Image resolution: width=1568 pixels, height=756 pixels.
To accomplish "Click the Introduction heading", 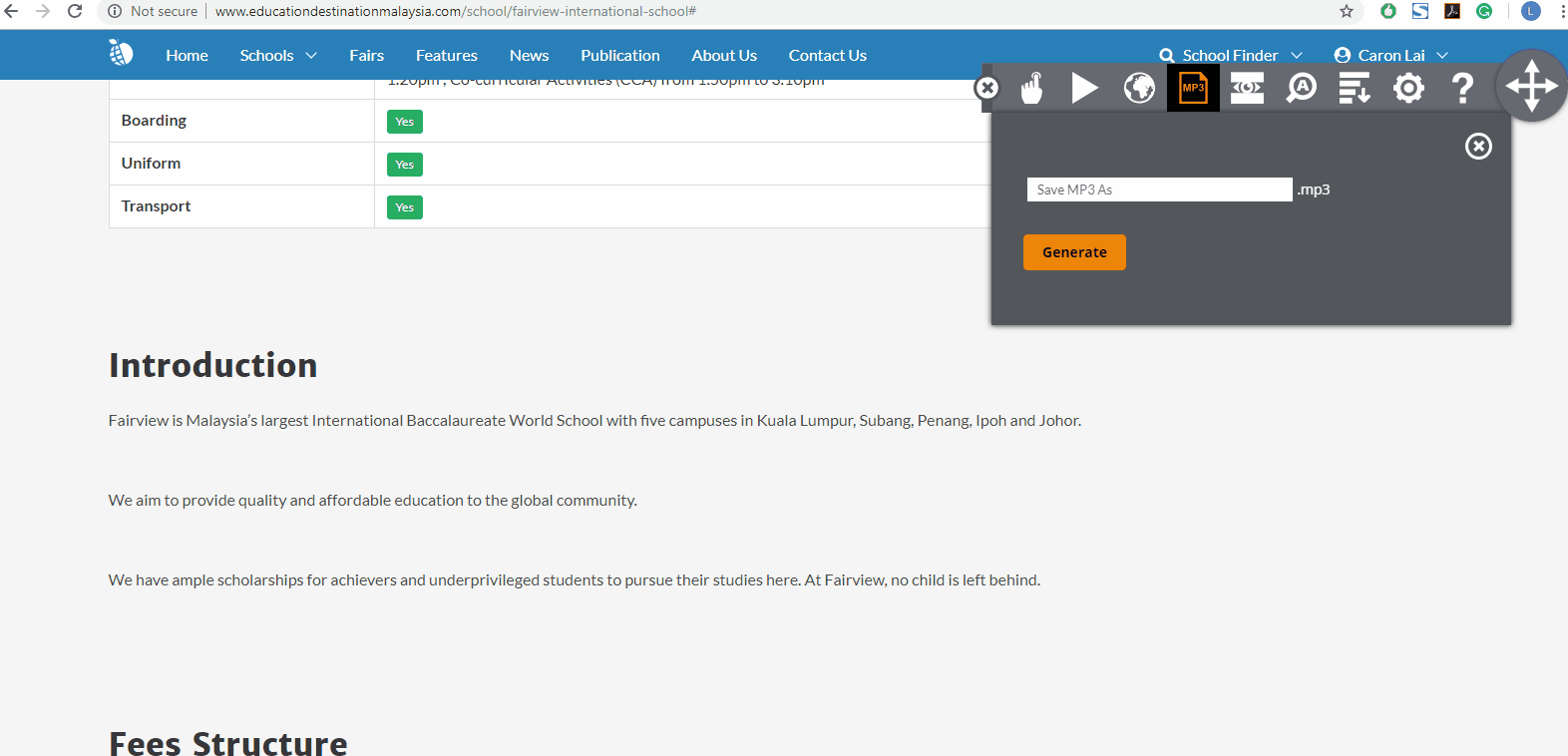I will pos(212,365).
